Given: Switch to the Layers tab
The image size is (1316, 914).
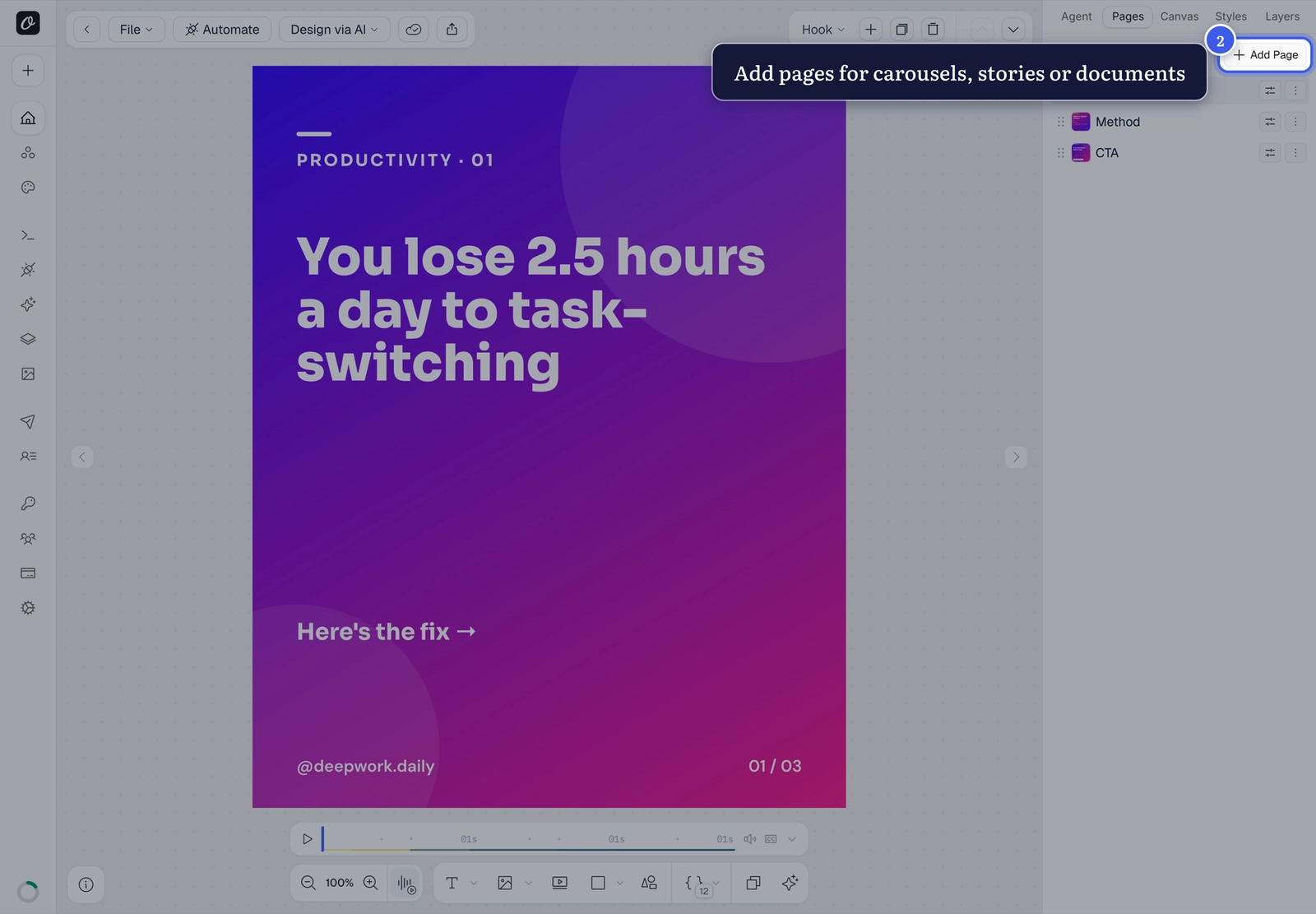Looking at the screenshot, I should 1282,16.
